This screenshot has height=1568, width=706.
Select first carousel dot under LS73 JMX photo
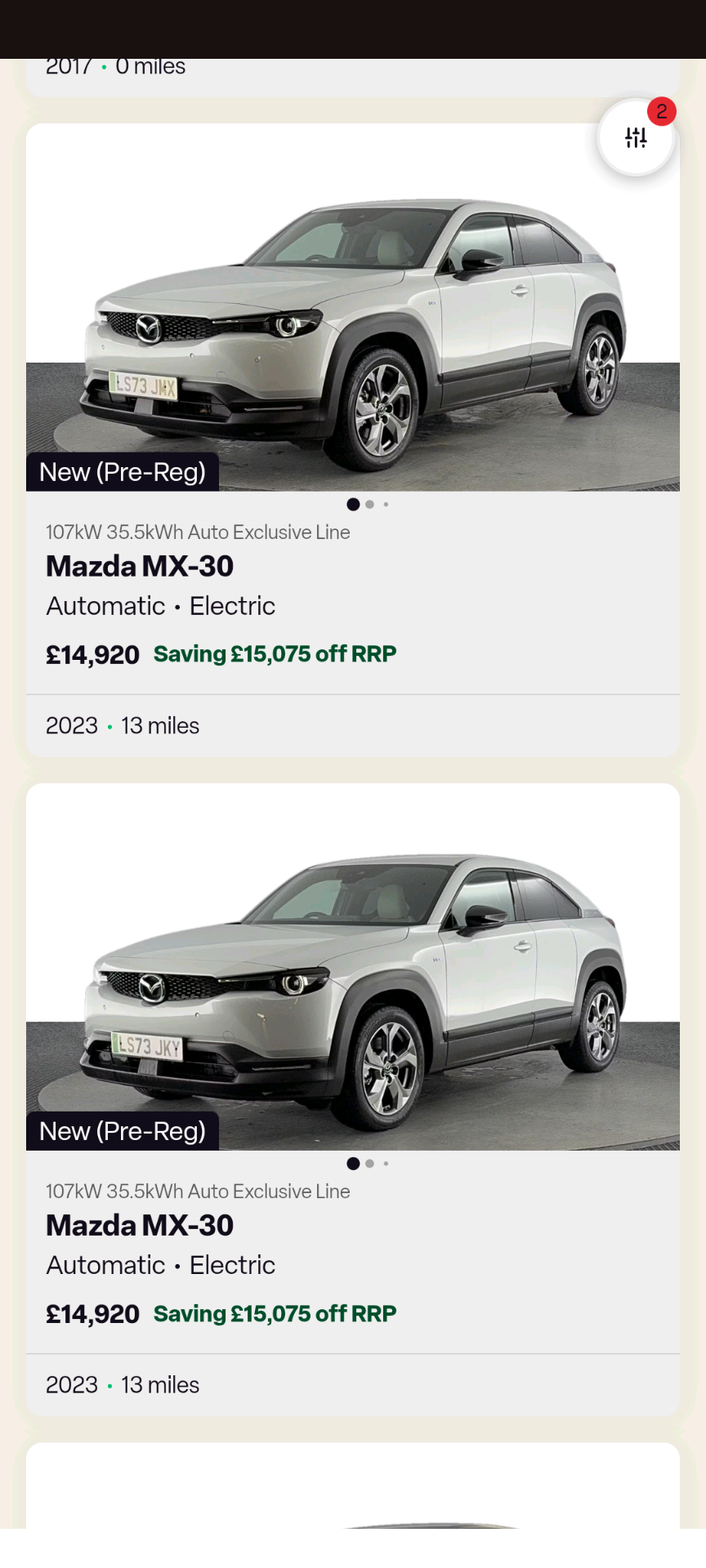(x=353, y=505)
